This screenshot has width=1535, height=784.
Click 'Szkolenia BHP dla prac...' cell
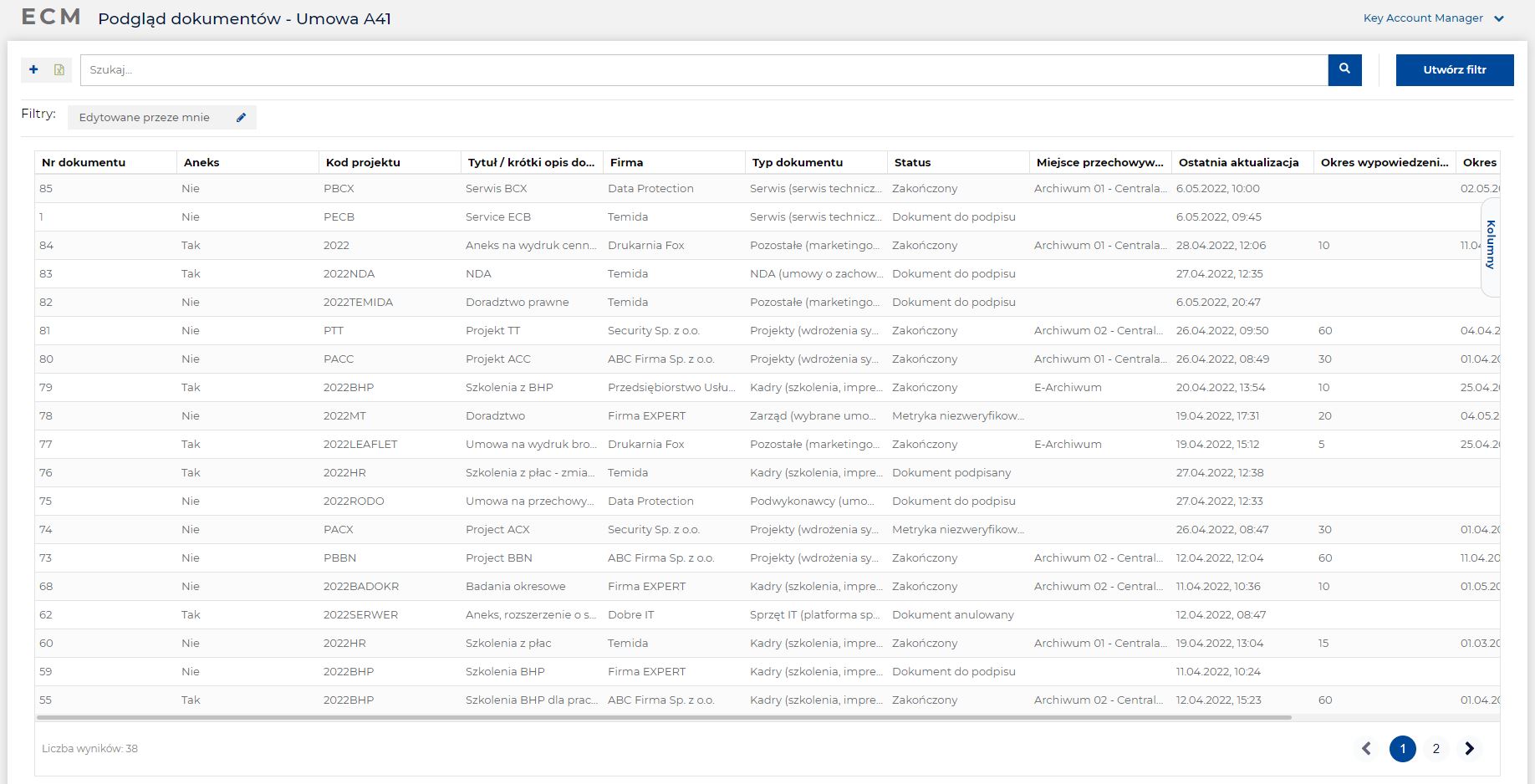[x=532, y=700]
